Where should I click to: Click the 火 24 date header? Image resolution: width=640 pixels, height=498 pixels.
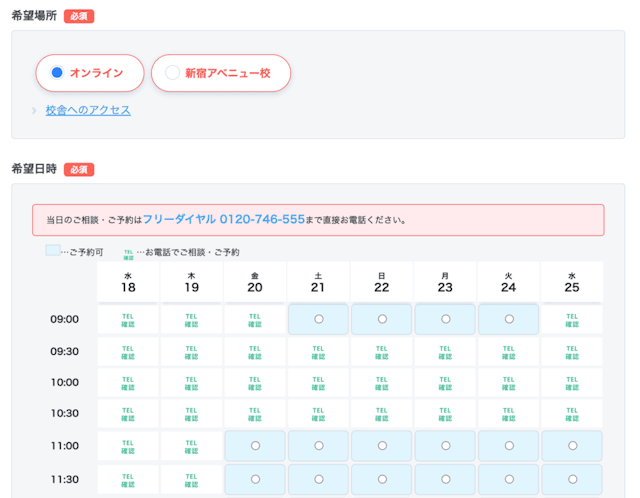tap(509, 282)
